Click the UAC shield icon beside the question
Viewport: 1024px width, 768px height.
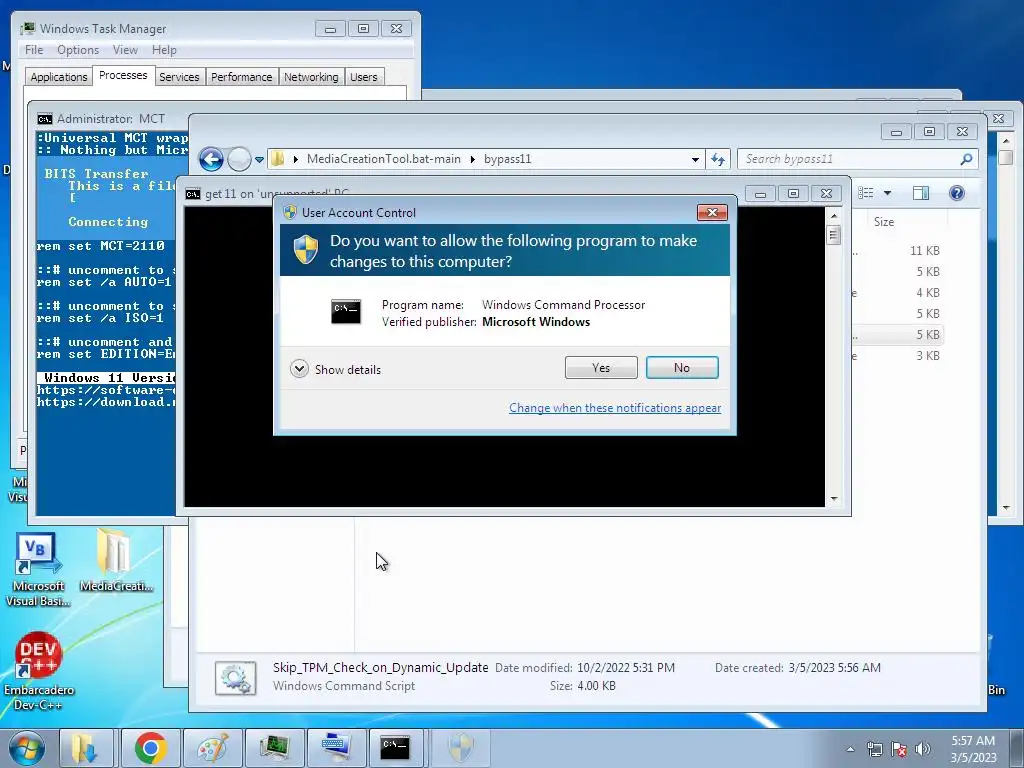305,250
